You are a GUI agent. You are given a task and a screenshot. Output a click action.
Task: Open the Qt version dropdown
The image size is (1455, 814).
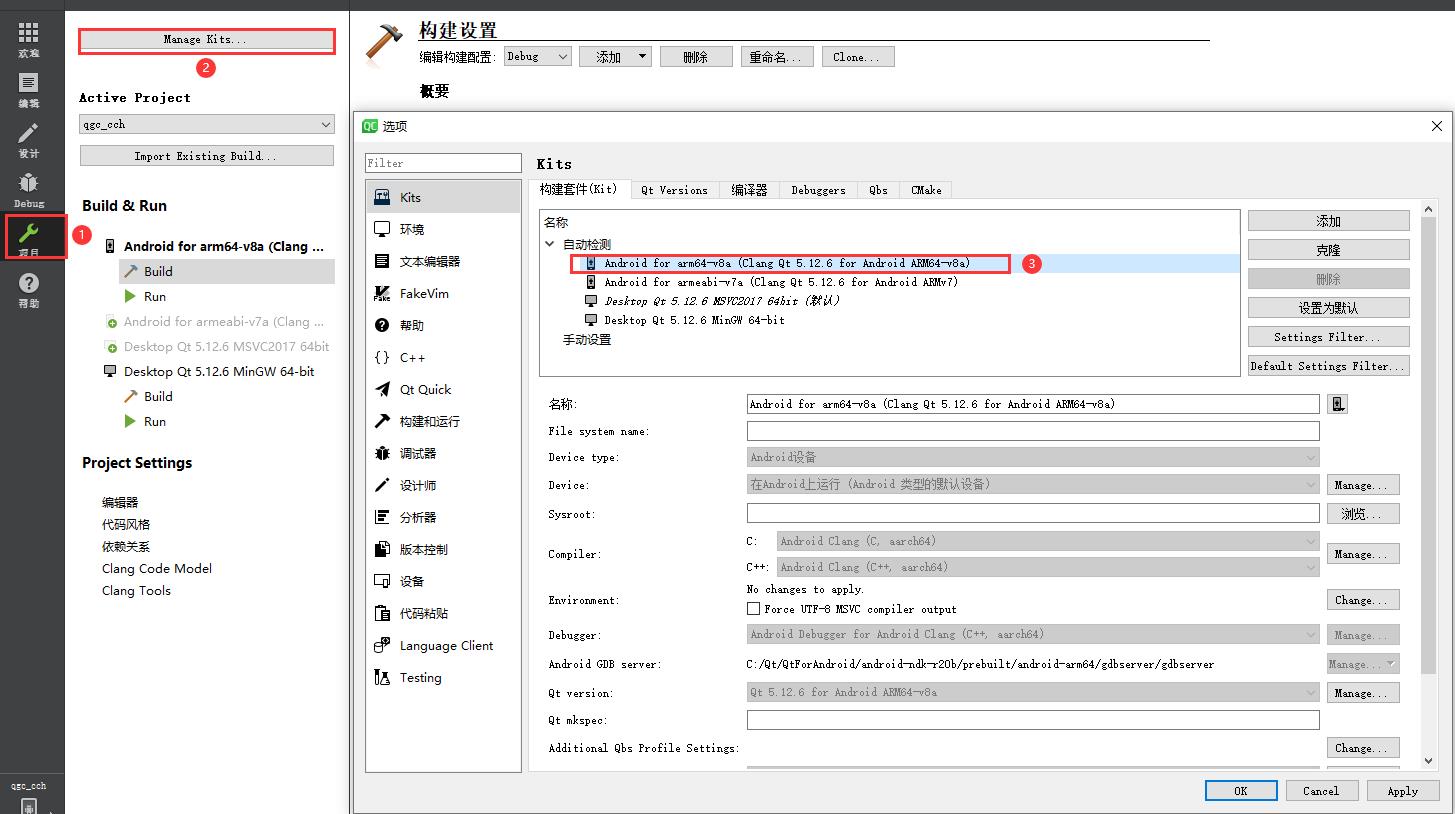pos(1033,692)
